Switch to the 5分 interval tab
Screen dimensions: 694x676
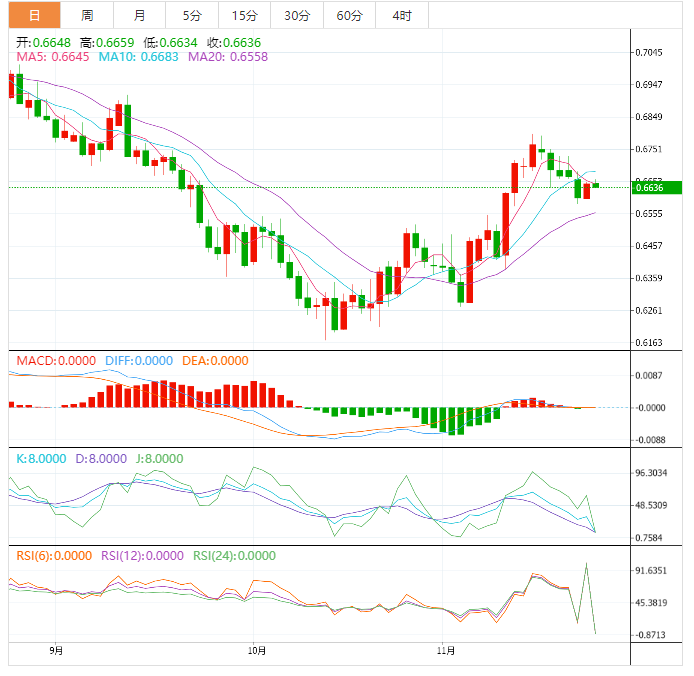pos(191,15)
